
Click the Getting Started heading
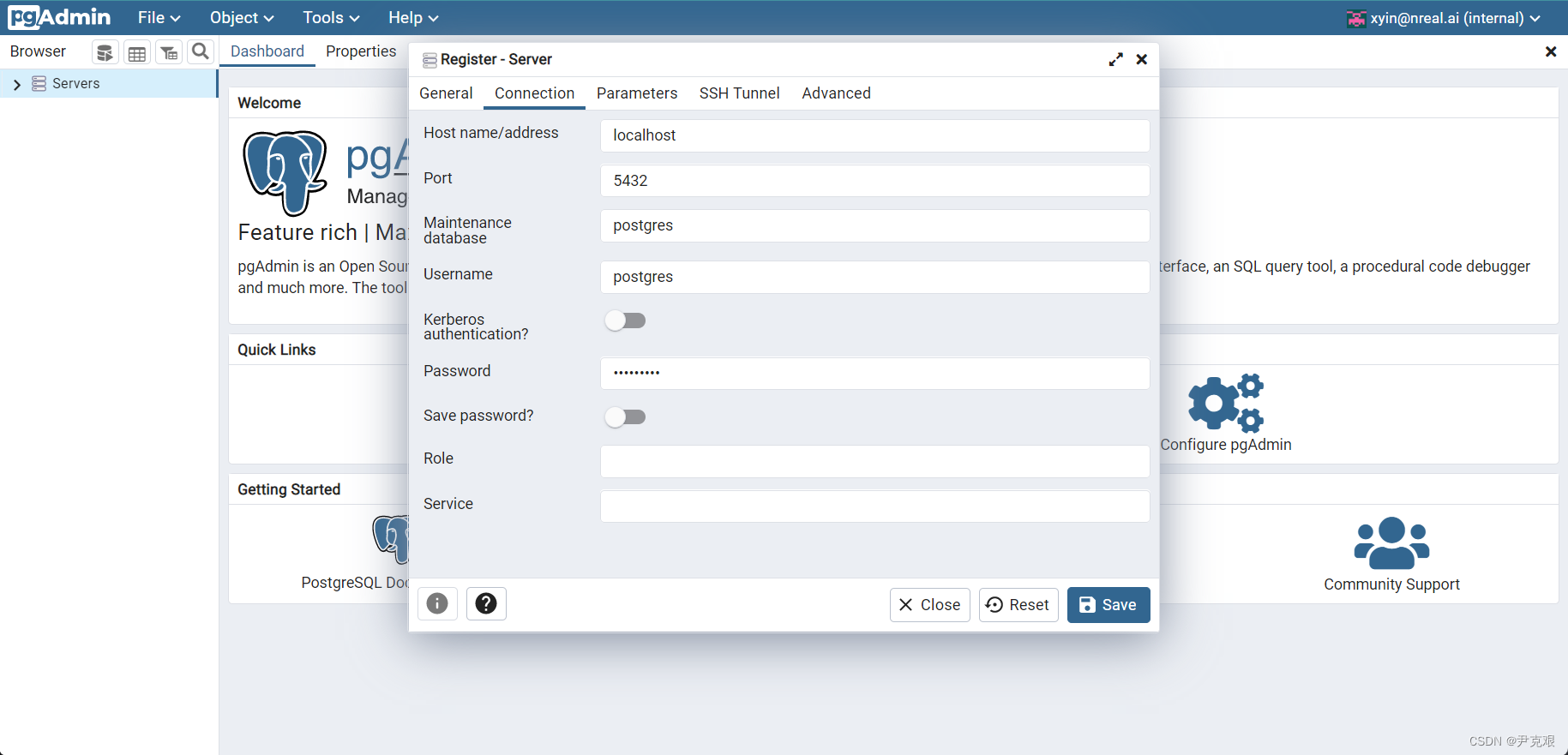point(289,489)
